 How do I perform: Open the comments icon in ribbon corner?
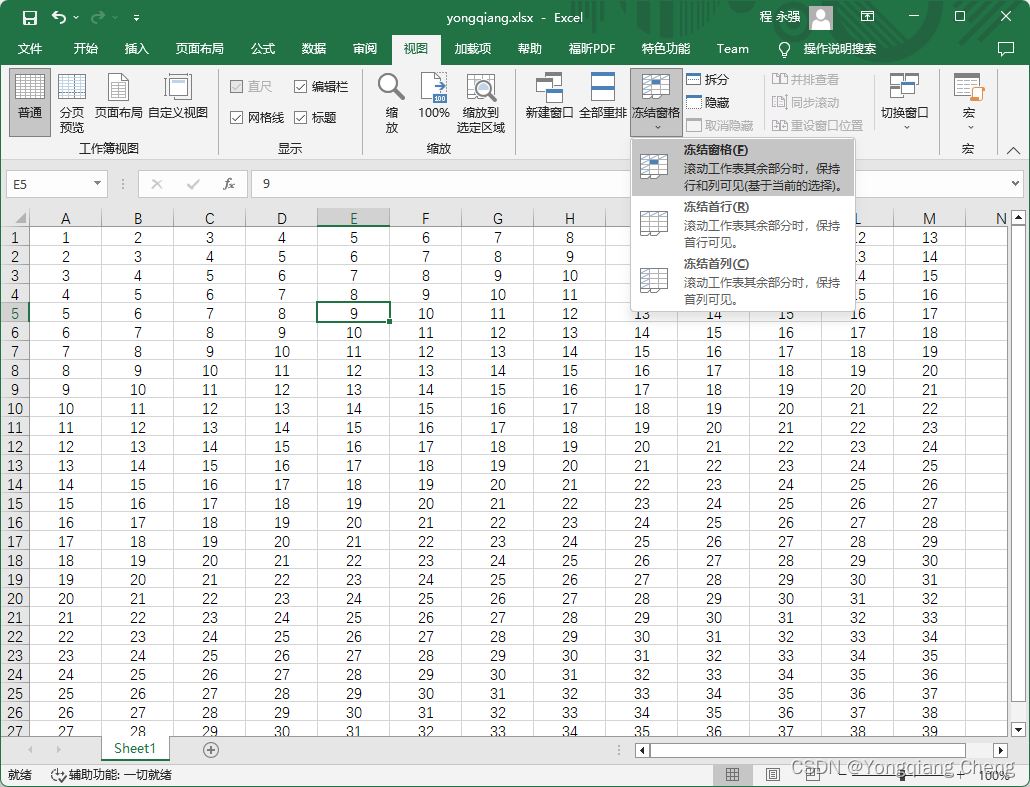[1005, 49]
